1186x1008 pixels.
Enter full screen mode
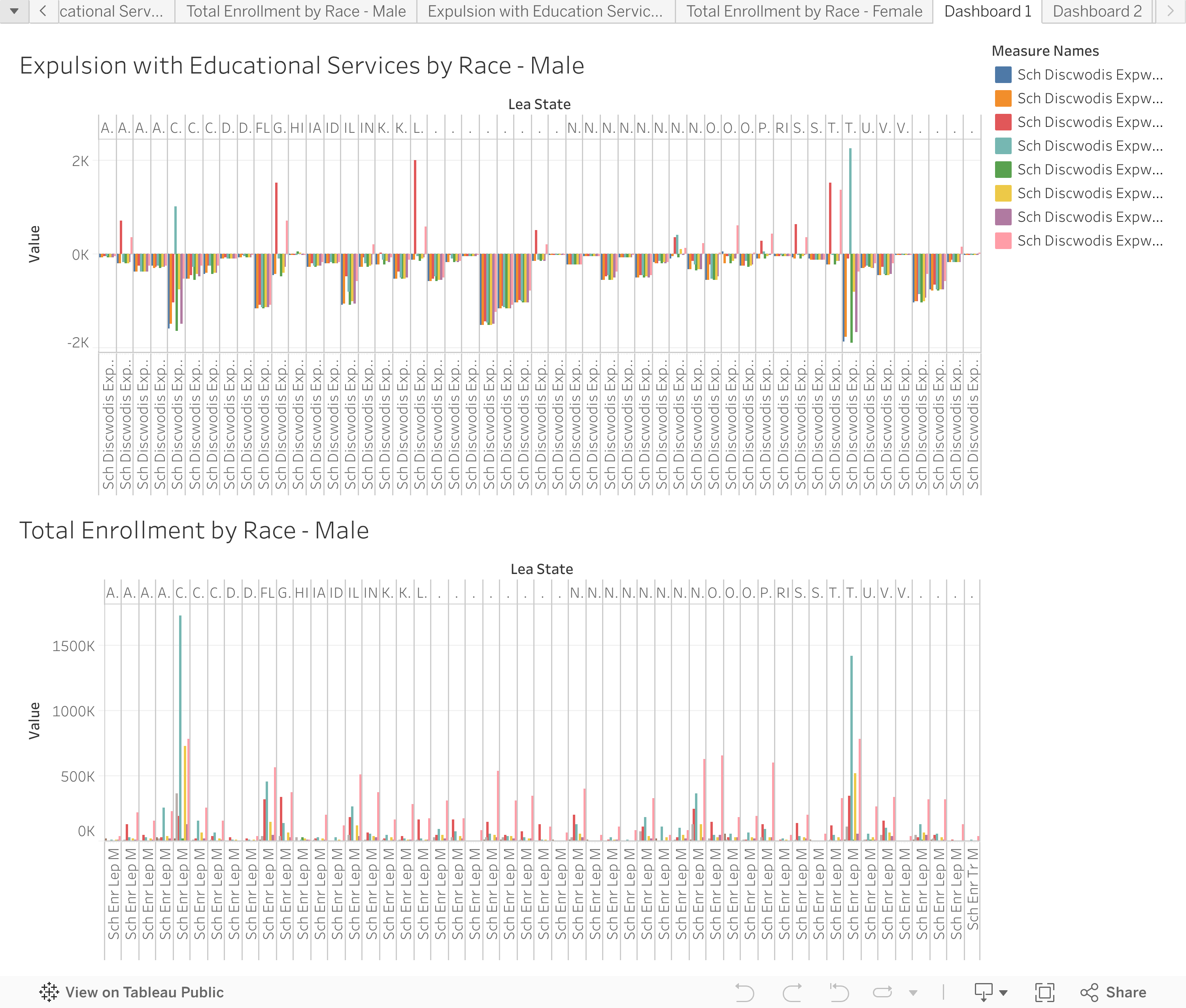[1044, 992]
